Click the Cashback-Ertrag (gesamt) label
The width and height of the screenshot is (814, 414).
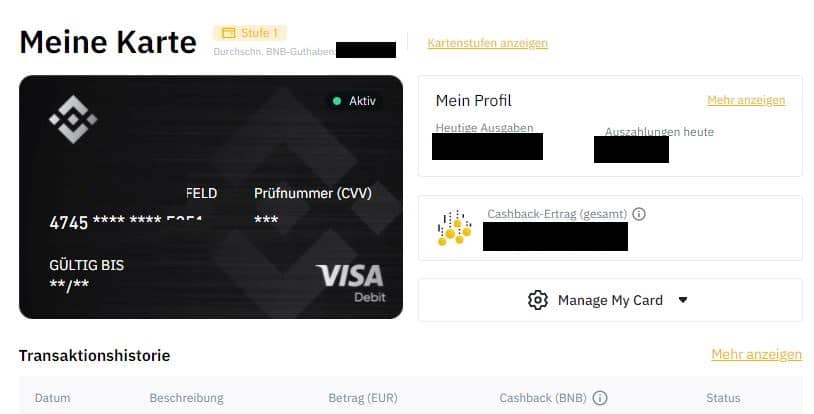pyautogui.click(x=557, y=214)
